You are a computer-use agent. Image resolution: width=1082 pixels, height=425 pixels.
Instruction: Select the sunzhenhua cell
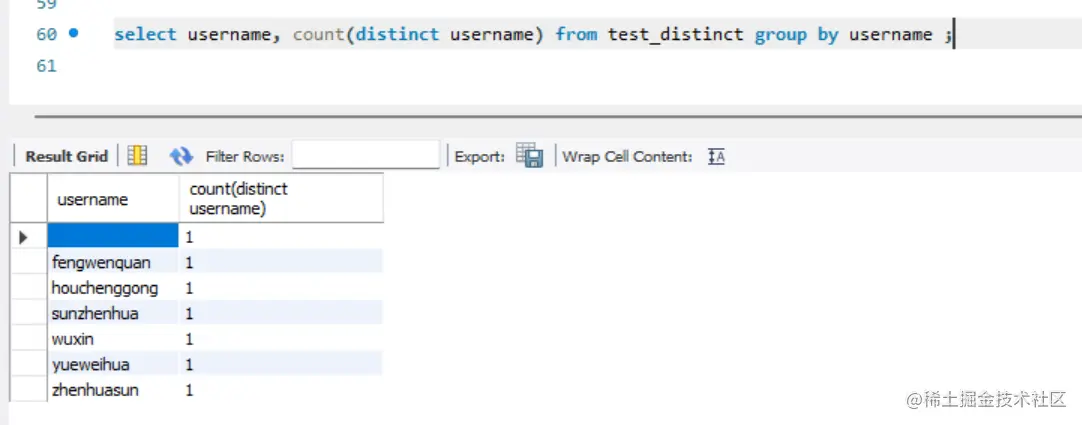pyautogui.click(x=113, y=313)
